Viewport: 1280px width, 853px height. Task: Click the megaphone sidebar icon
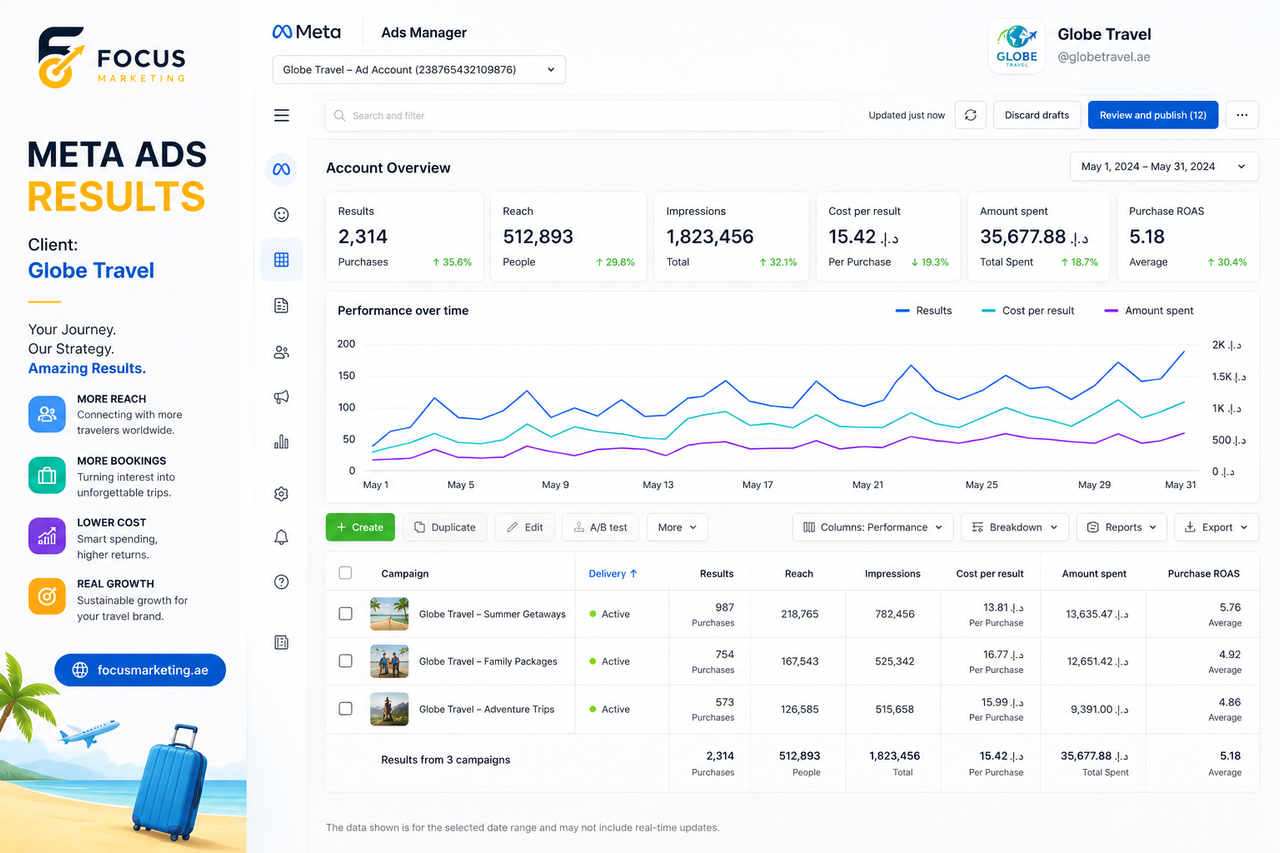(x=281, y=397)
